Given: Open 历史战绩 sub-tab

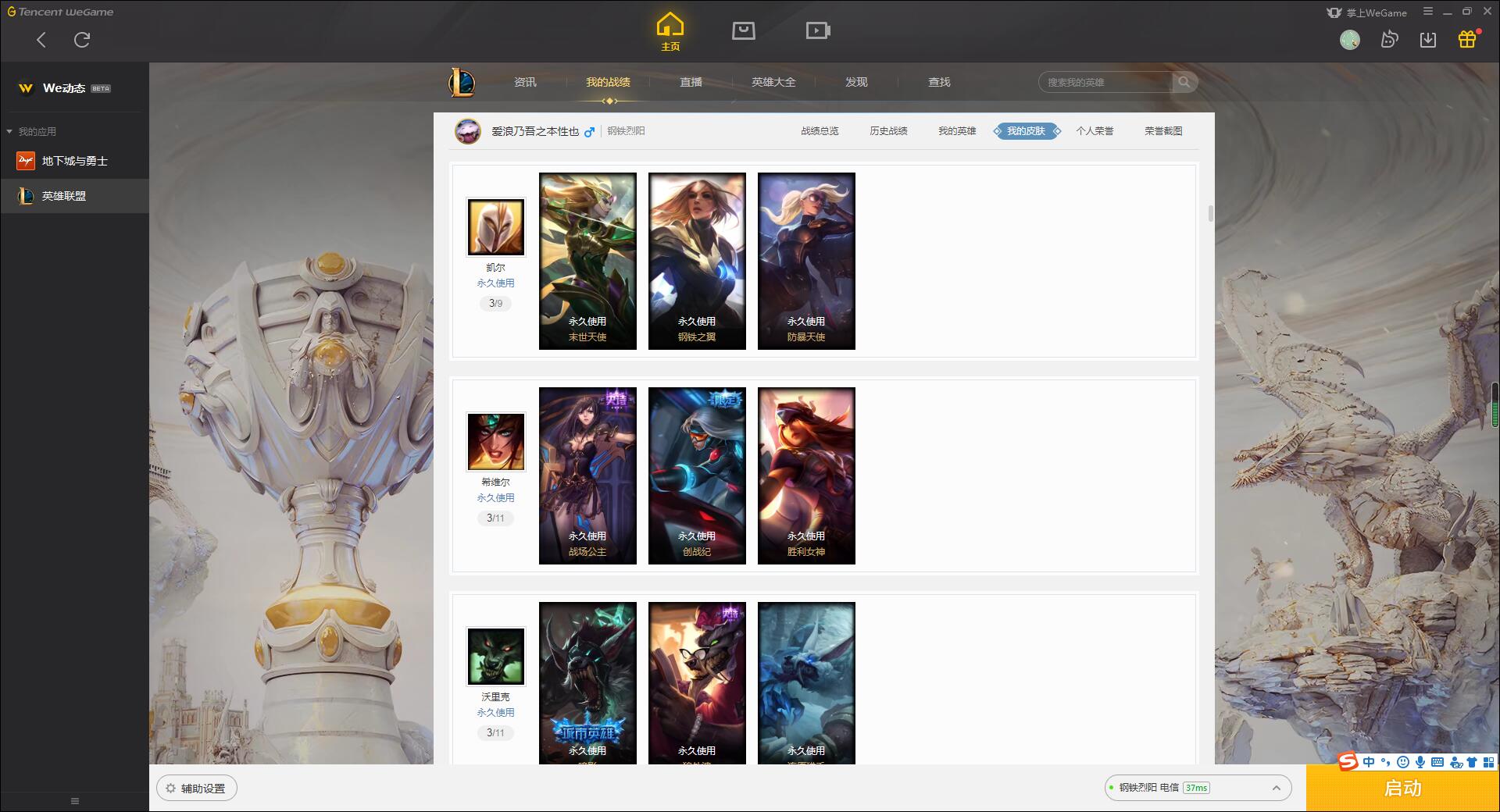Looking at the screenshot, I should (x=888, y=131).
